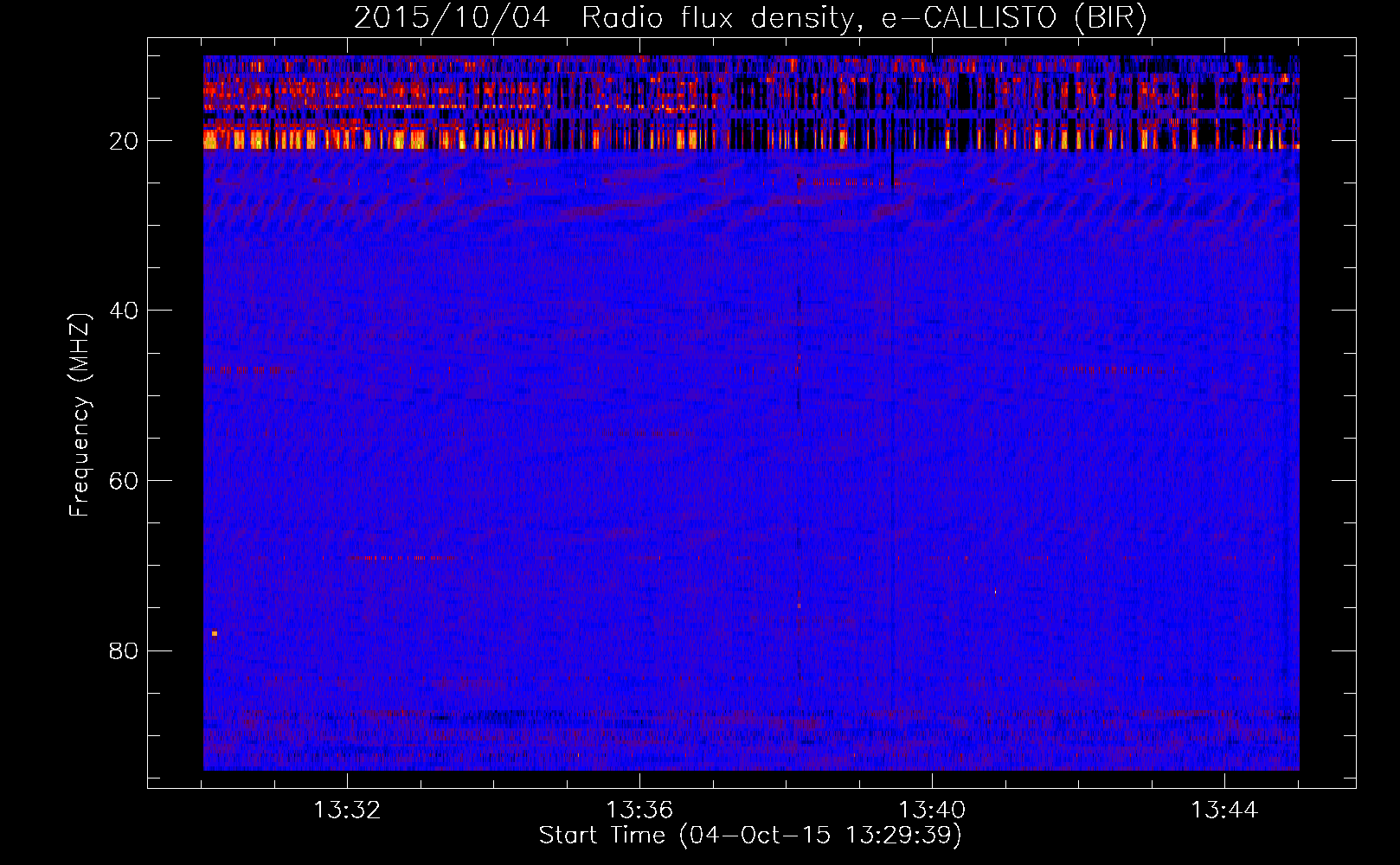The height and width of the screenshot is (865, 1400).
Task: Click the 13:32 time tick label
Action: click(347, 811)
